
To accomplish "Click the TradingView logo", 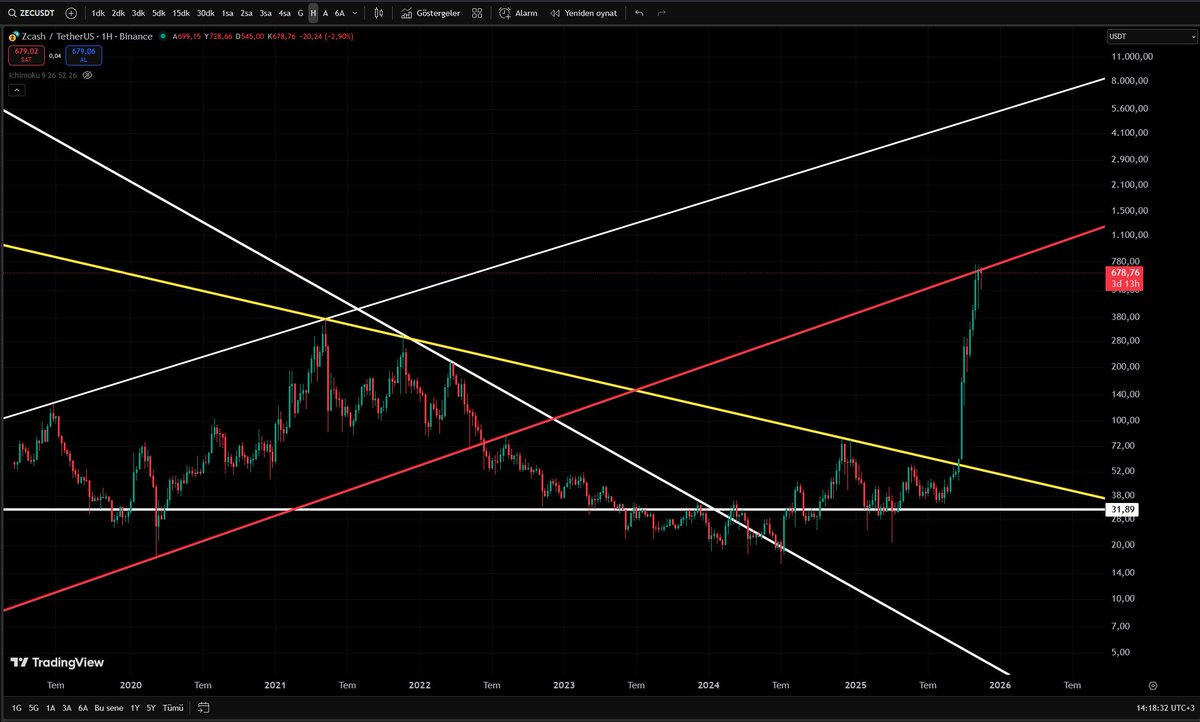I will click(57, 662).
